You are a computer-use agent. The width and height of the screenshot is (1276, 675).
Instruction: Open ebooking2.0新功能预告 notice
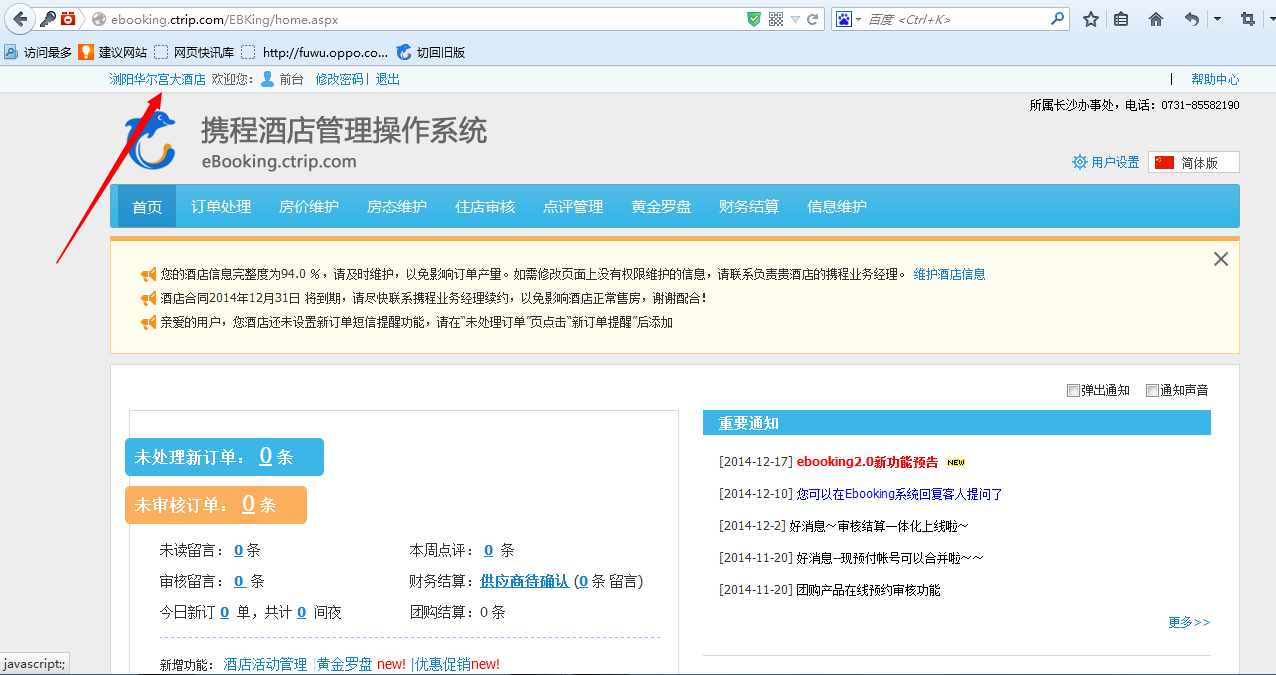[x=867, y=462]
